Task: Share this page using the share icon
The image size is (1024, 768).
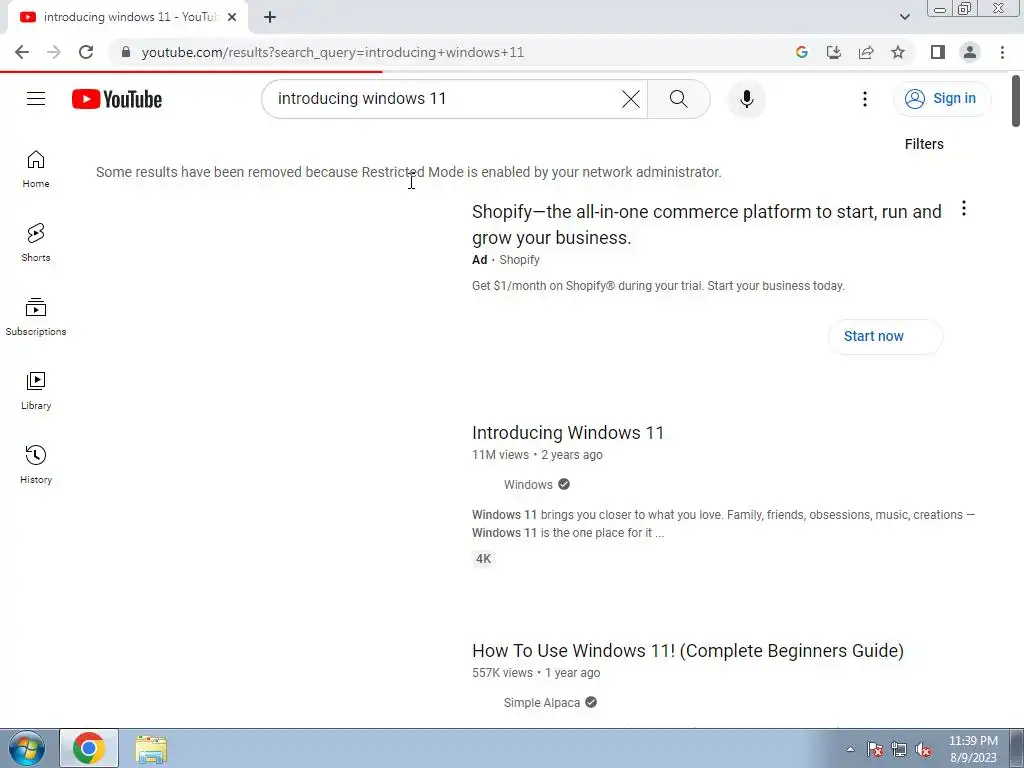Action: click(866, 52)
